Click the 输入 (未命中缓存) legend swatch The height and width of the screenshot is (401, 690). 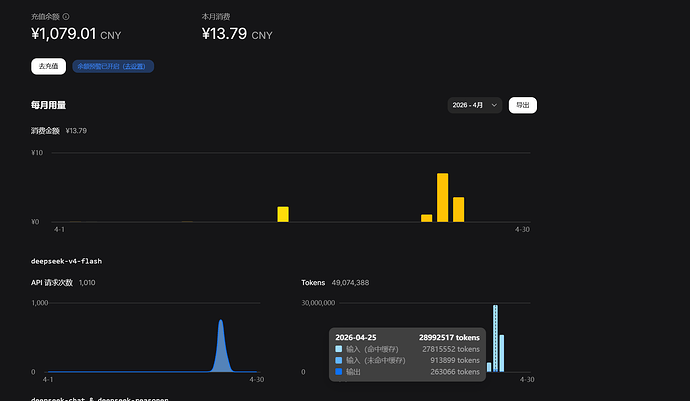click(x=339, y=360)
